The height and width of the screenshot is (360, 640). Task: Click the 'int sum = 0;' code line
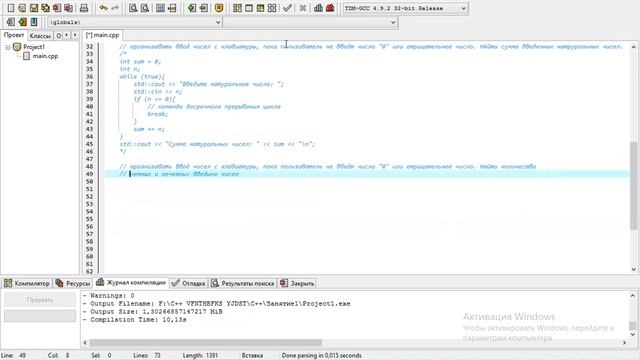click(140, 62)
